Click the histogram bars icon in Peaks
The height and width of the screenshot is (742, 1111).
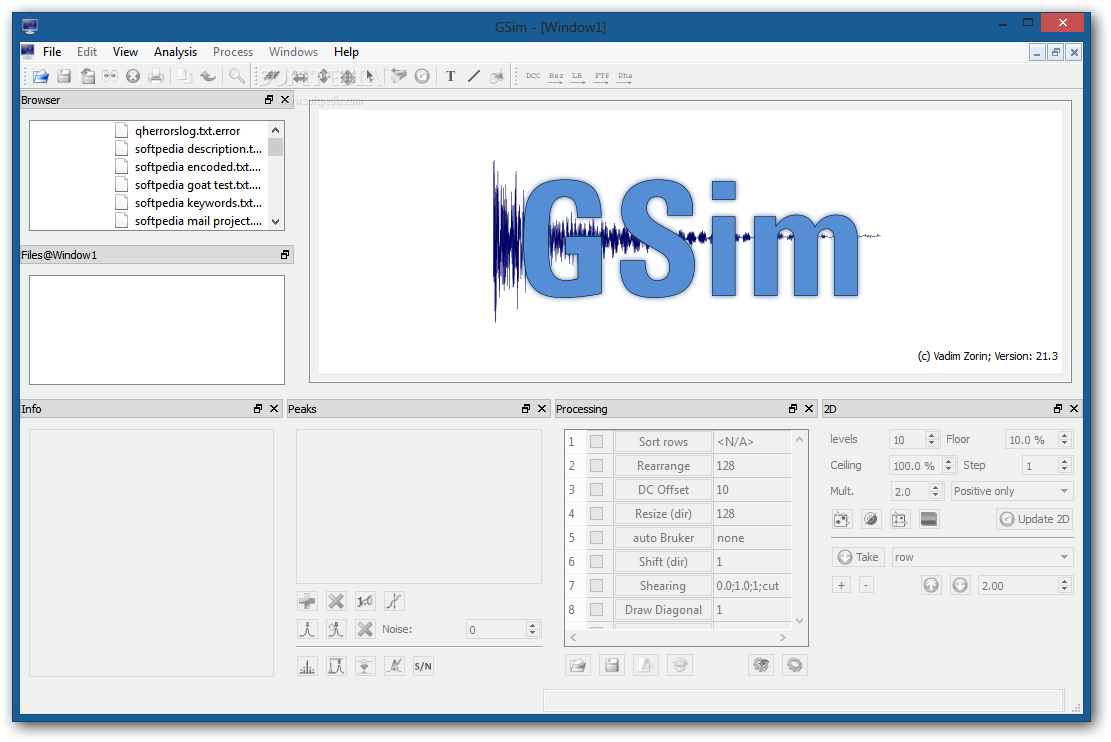click(x=307, y=666)
